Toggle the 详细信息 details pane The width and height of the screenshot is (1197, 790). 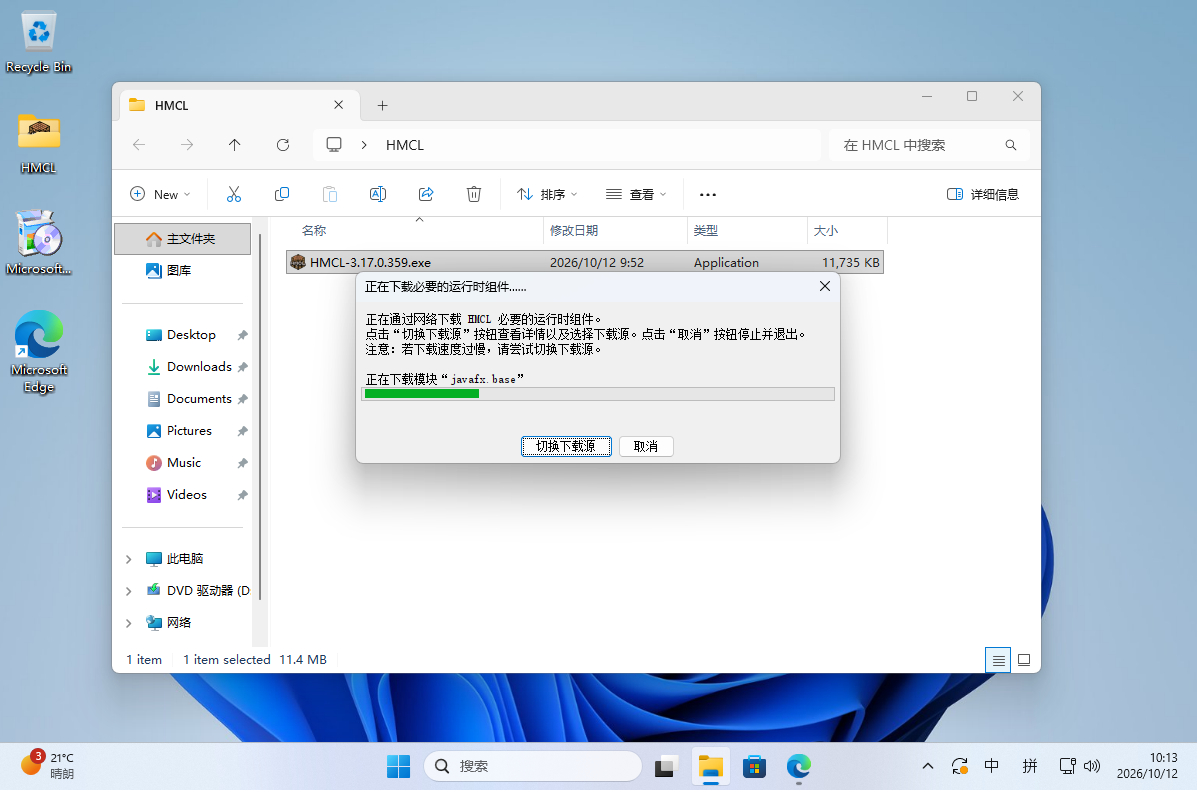(x=982, y=195)
